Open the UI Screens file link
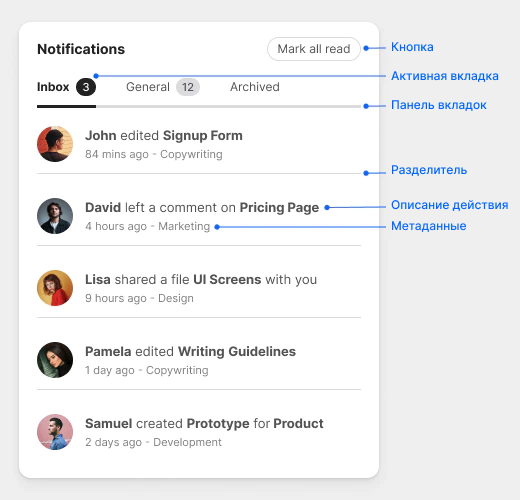The image size is (520, 500). point(227,280)
